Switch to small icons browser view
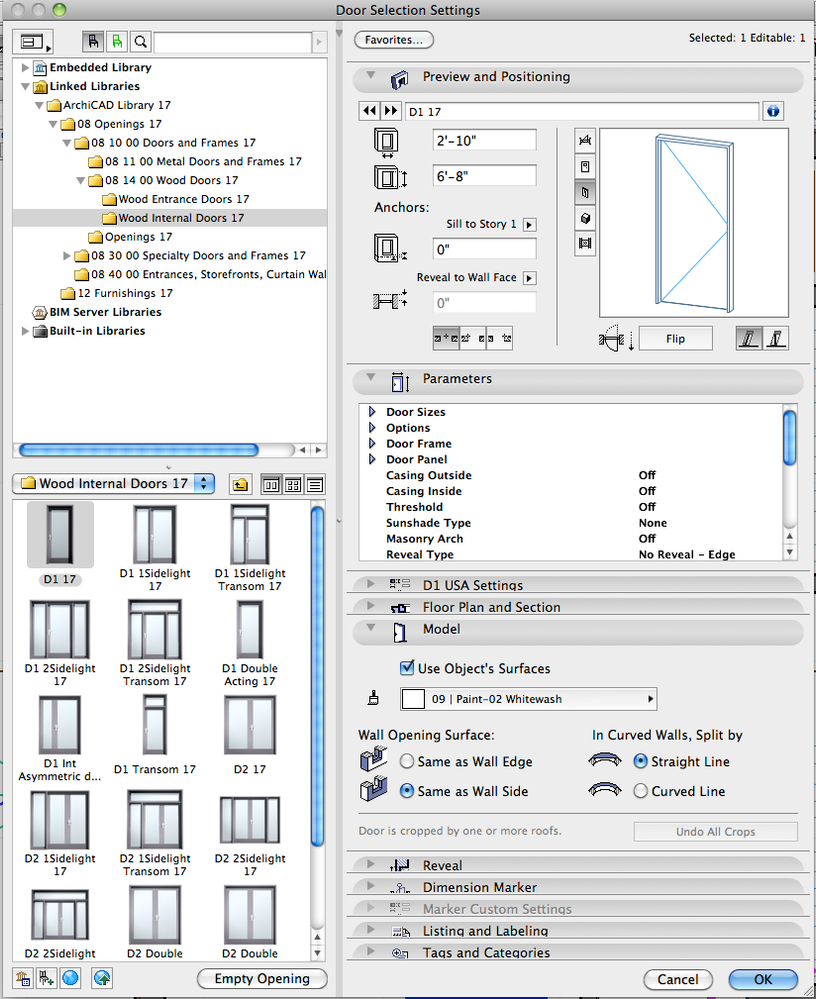 pyautogui.click(x=293, y=485)
